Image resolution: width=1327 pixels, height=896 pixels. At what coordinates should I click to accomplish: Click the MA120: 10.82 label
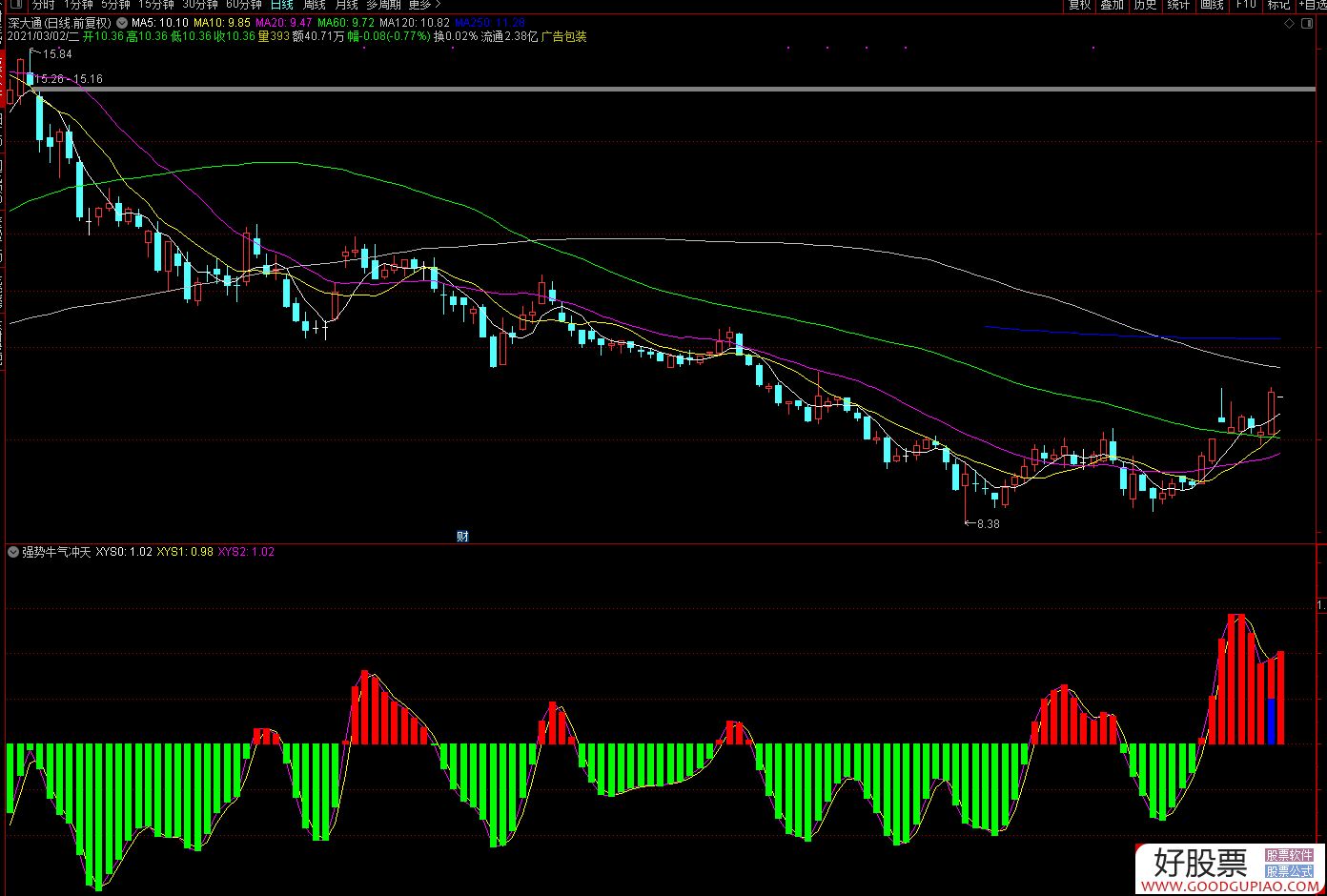point(415,22)
